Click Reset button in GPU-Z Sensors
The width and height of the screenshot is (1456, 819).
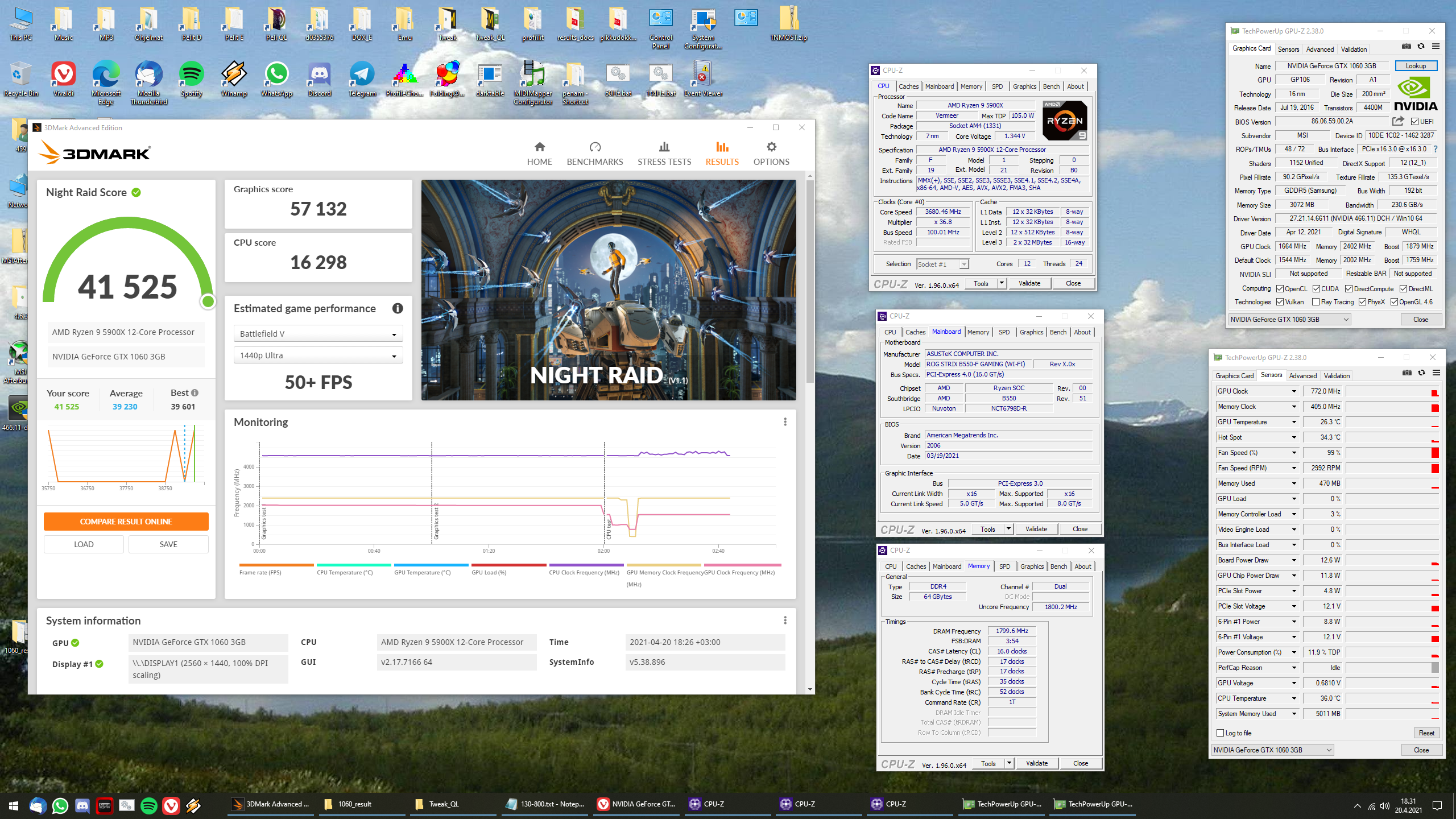pos(1426,733)
